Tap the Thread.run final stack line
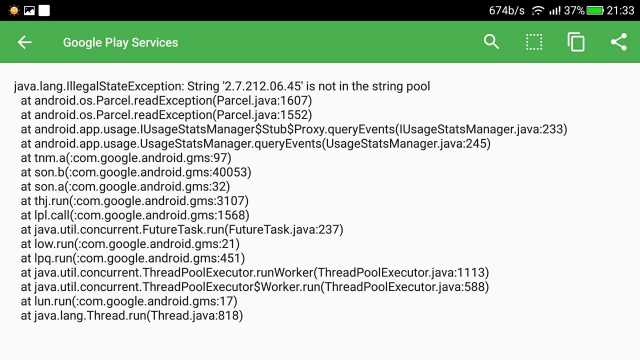Image resolution: width=640 pixels, height=360 pixels. coord(131,315)
